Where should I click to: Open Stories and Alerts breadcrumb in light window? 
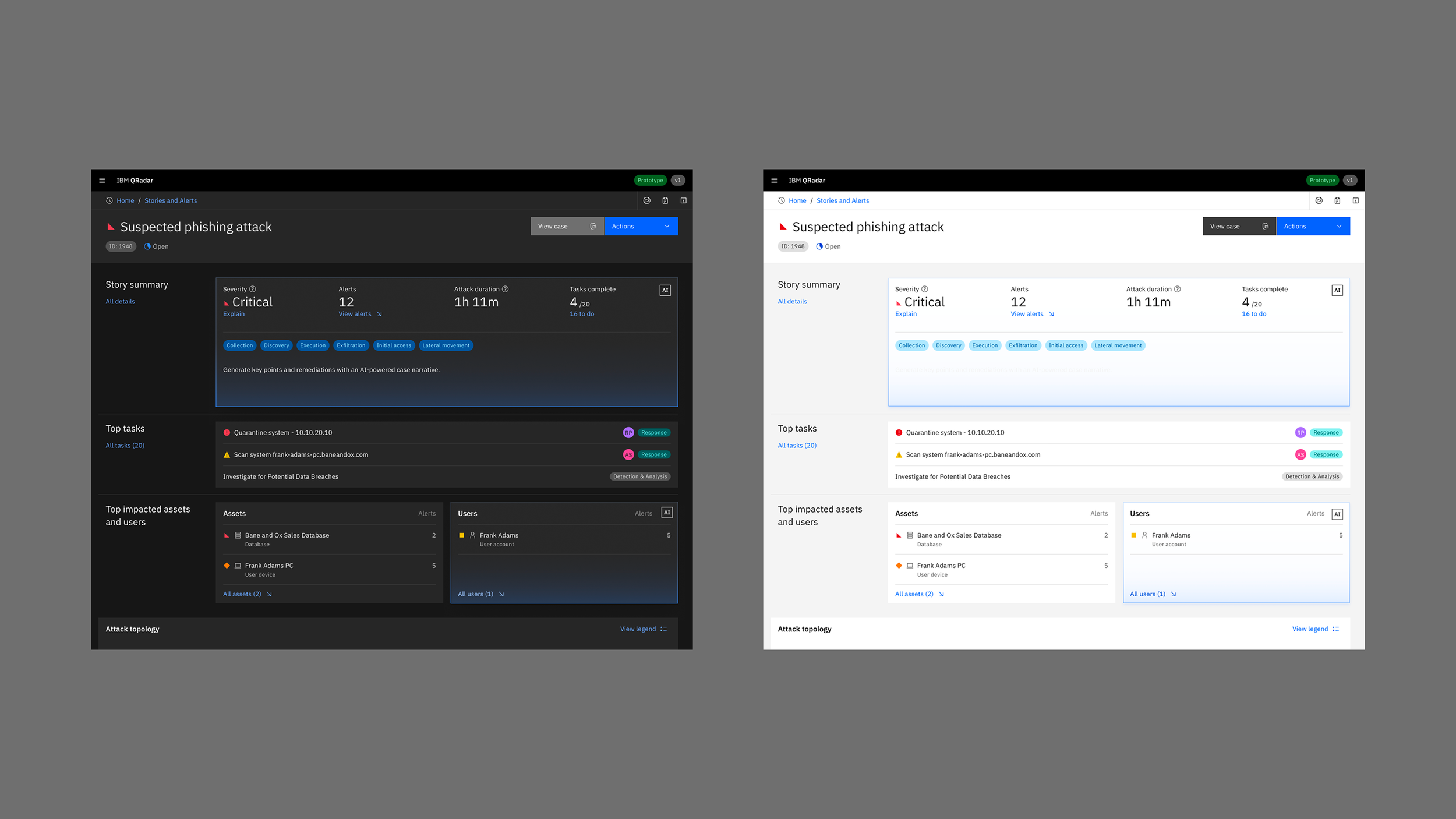tap(843, 200)
